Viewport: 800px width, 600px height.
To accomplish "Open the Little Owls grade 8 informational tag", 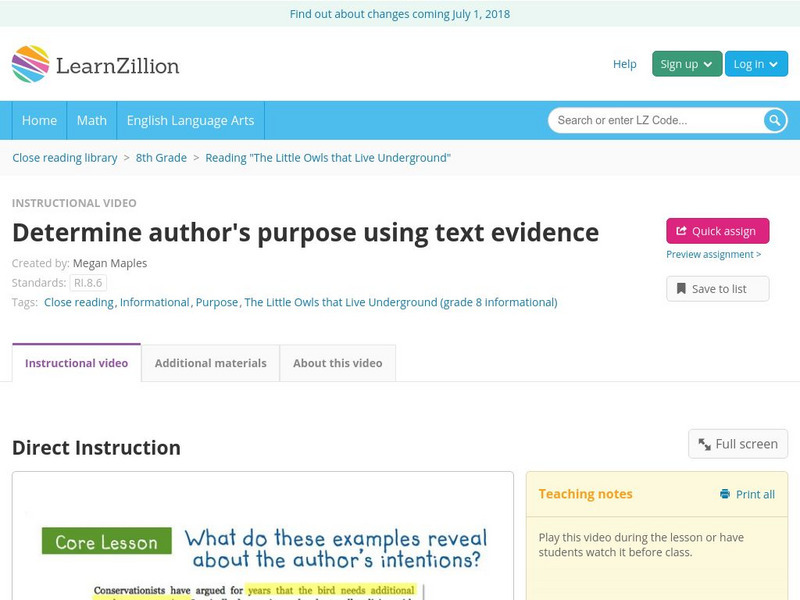I will 401,302.
